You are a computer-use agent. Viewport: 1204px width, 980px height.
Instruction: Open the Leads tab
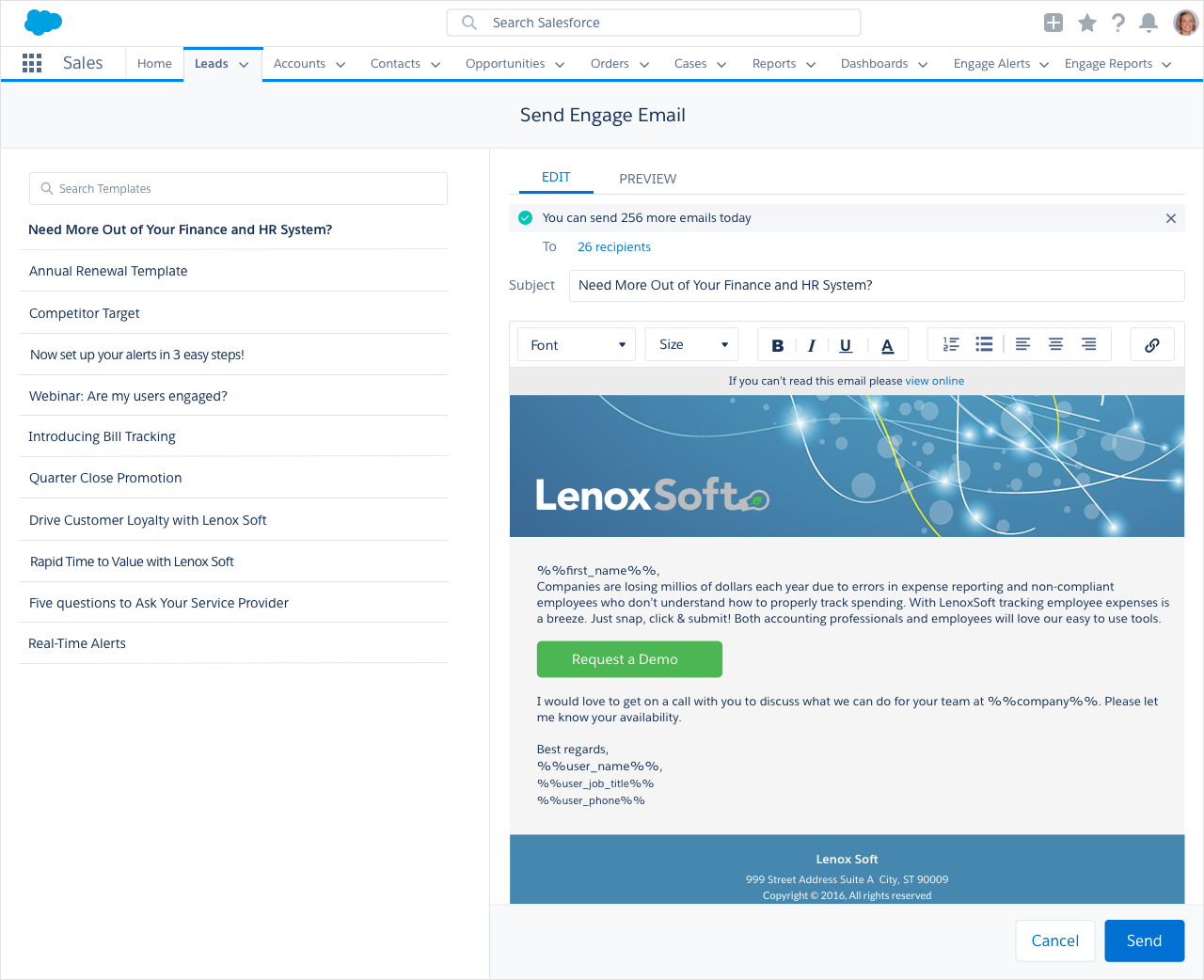click(212, 64)
